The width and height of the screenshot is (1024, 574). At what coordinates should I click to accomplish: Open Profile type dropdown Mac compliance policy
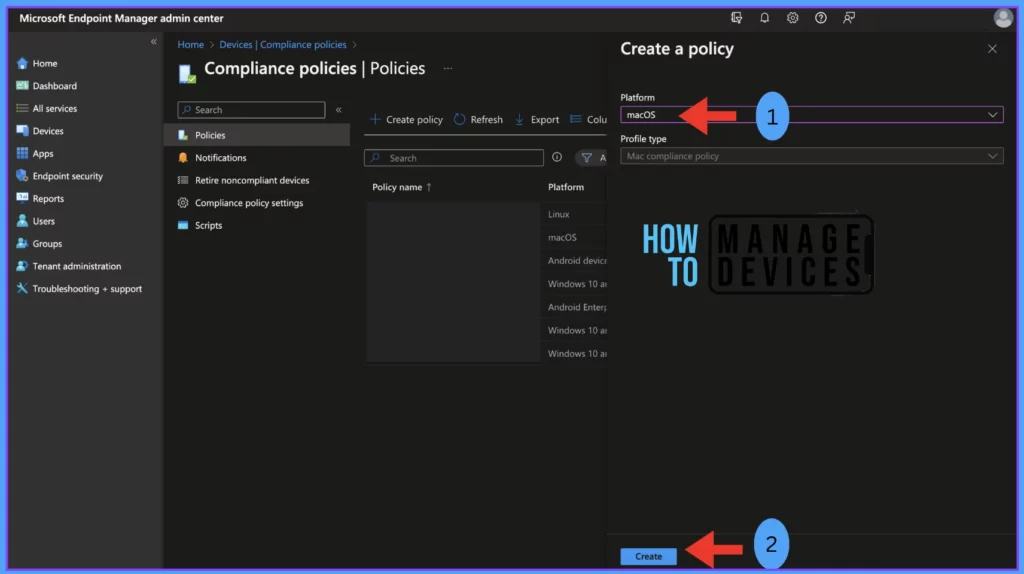pos(811,156)
